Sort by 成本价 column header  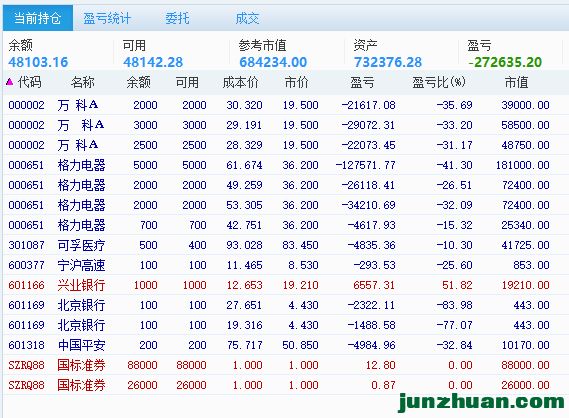240,82
